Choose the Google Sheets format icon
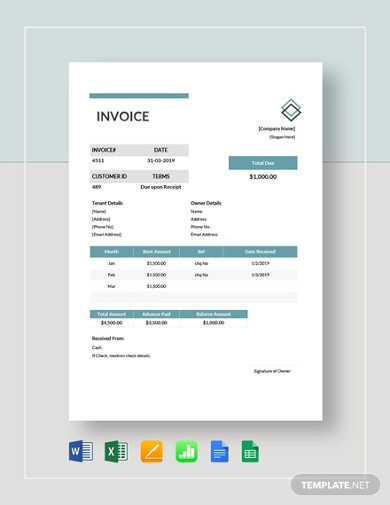This screenshot has height=505, width=390. (x=250, y=451)
